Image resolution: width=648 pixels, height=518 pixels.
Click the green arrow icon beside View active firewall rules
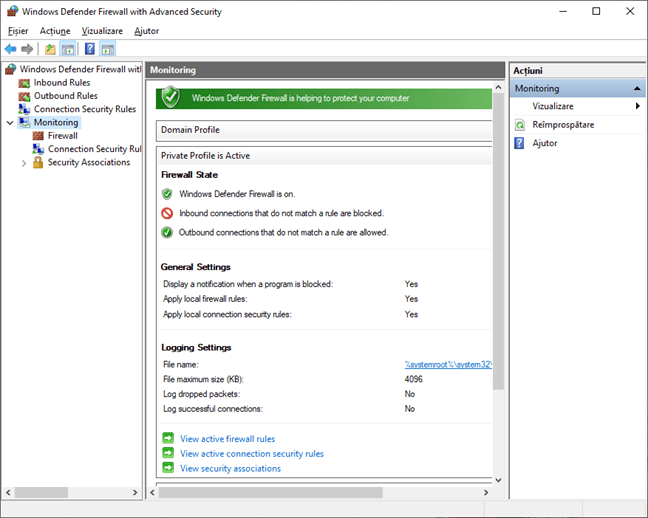tap(168, 438)
